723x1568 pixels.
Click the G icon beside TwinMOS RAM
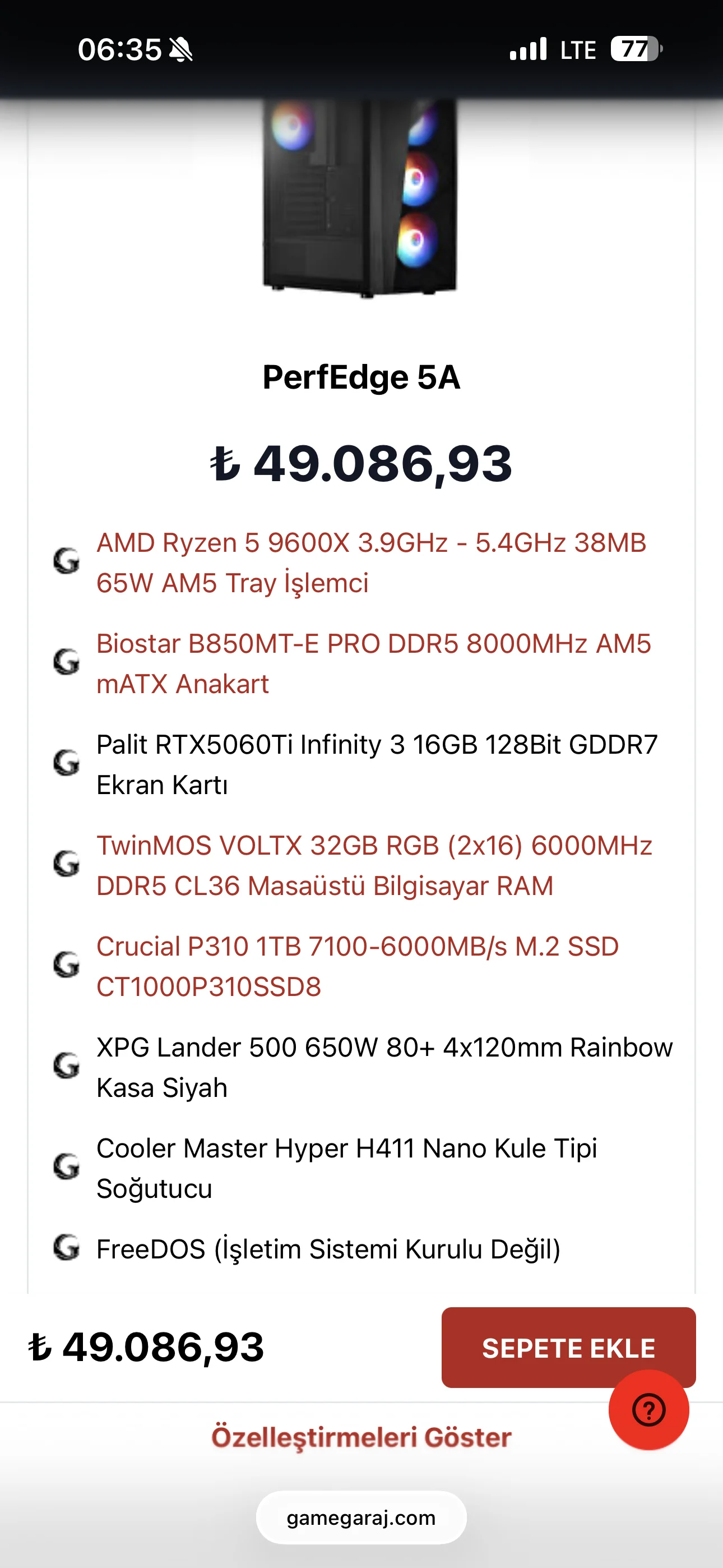pos(66,864)
